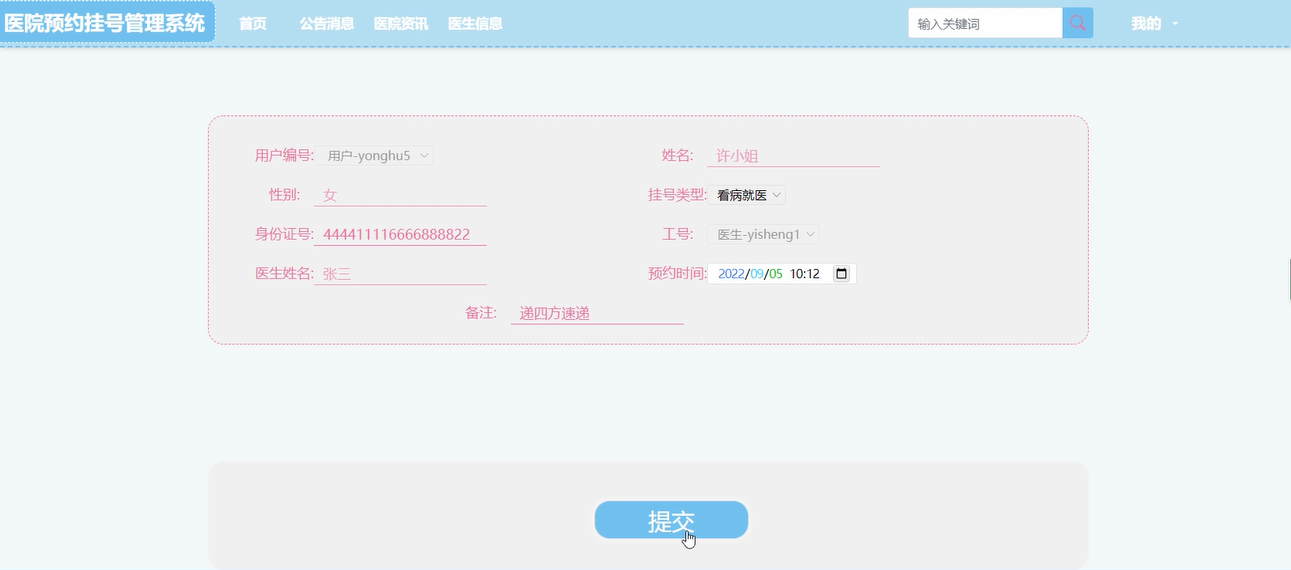Screen dimensions: 1291x570
Task: Open the 医院资讯 menu item
Action: [401, 23]
